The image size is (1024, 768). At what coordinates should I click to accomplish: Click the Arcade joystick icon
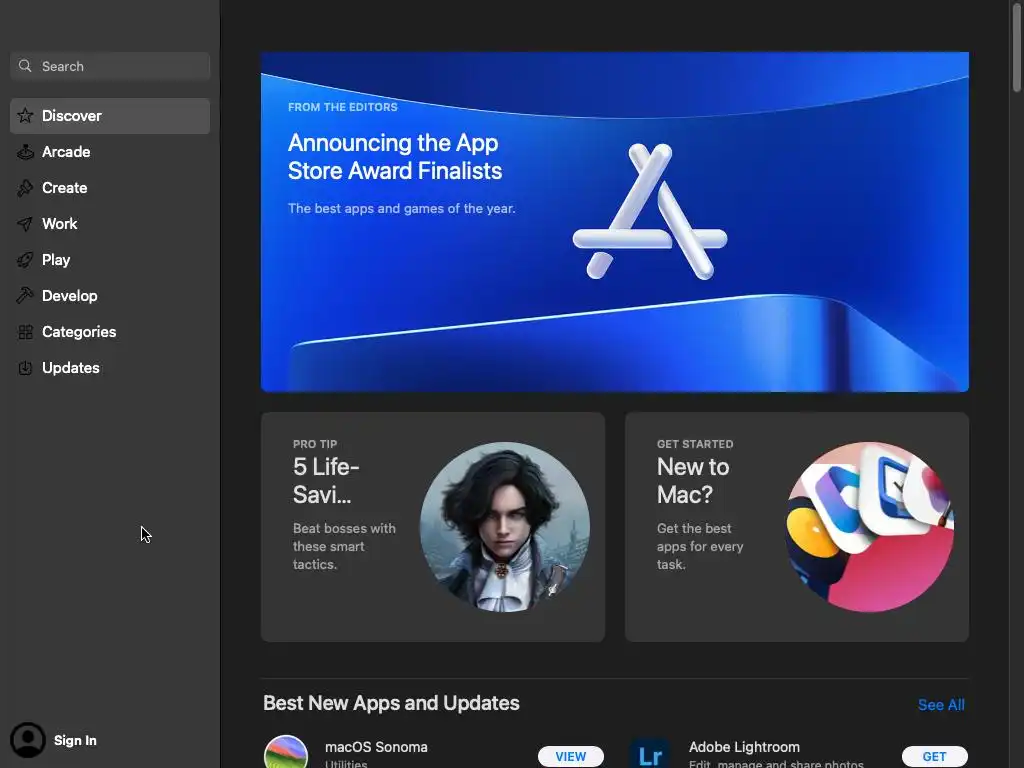(x=25, y=152)
